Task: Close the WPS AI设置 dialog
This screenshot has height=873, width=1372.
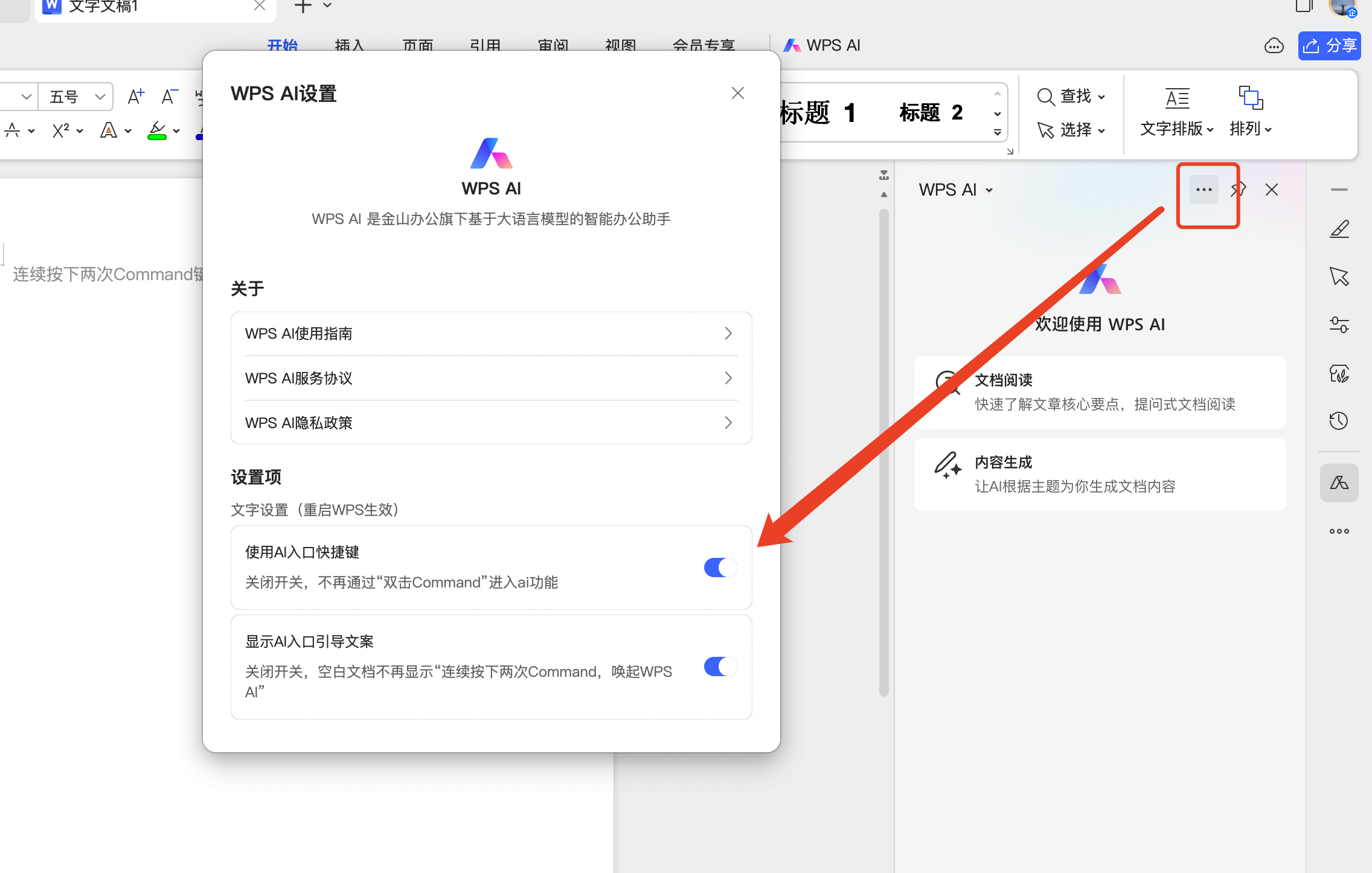Action: click(737, 93)
